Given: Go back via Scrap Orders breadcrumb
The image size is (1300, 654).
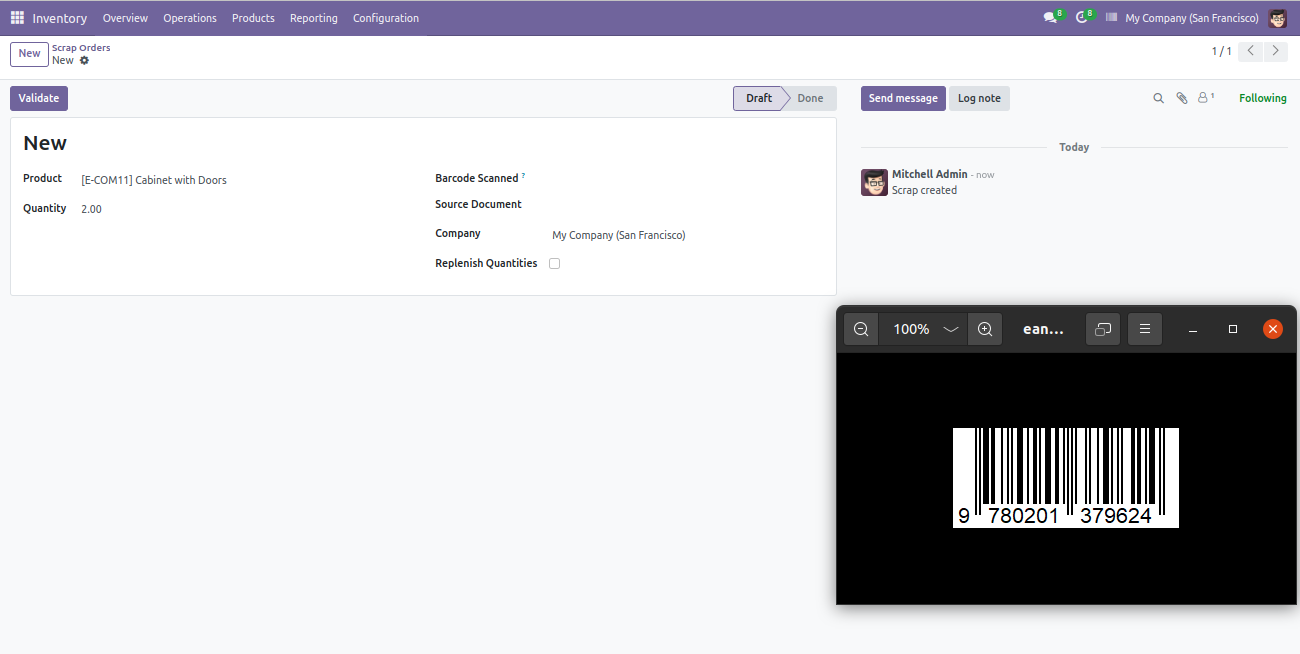Looking at the screenshot, I should pos(81,48).
